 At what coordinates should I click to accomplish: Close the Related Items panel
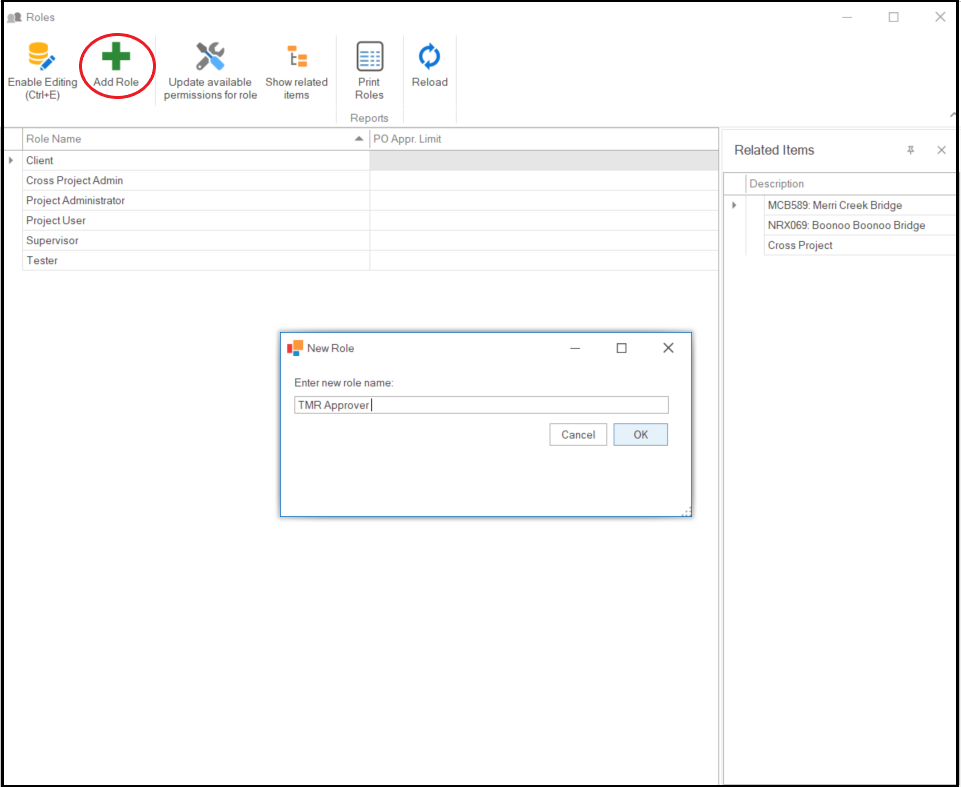click(941, 150)
